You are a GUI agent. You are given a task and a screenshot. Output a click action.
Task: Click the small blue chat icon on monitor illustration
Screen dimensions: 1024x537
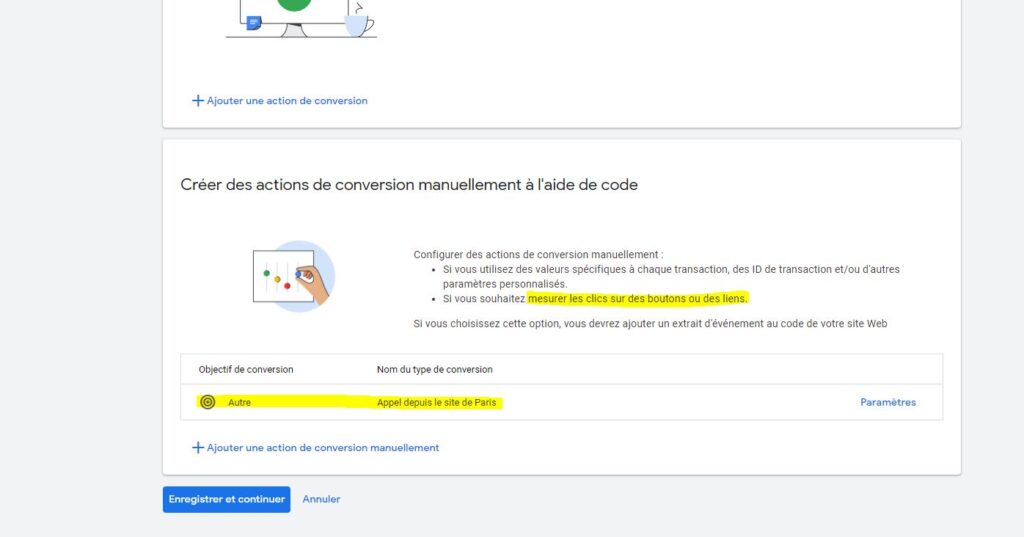[254, 22]
